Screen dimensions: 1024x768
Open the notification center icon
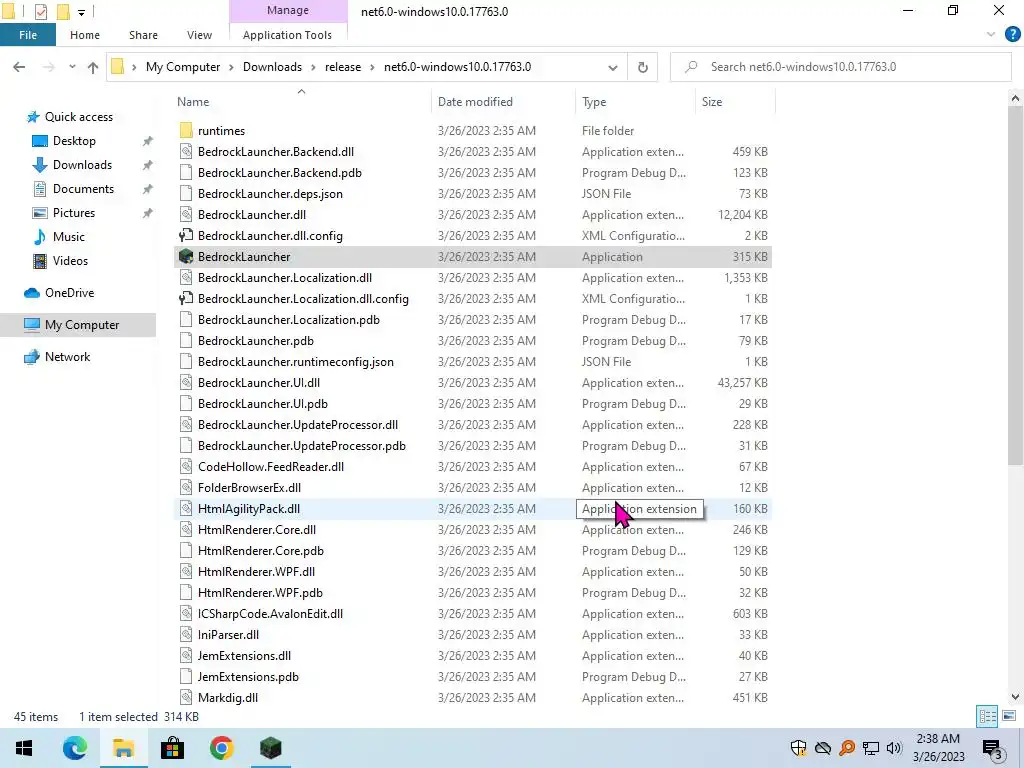tap(992, 748)
